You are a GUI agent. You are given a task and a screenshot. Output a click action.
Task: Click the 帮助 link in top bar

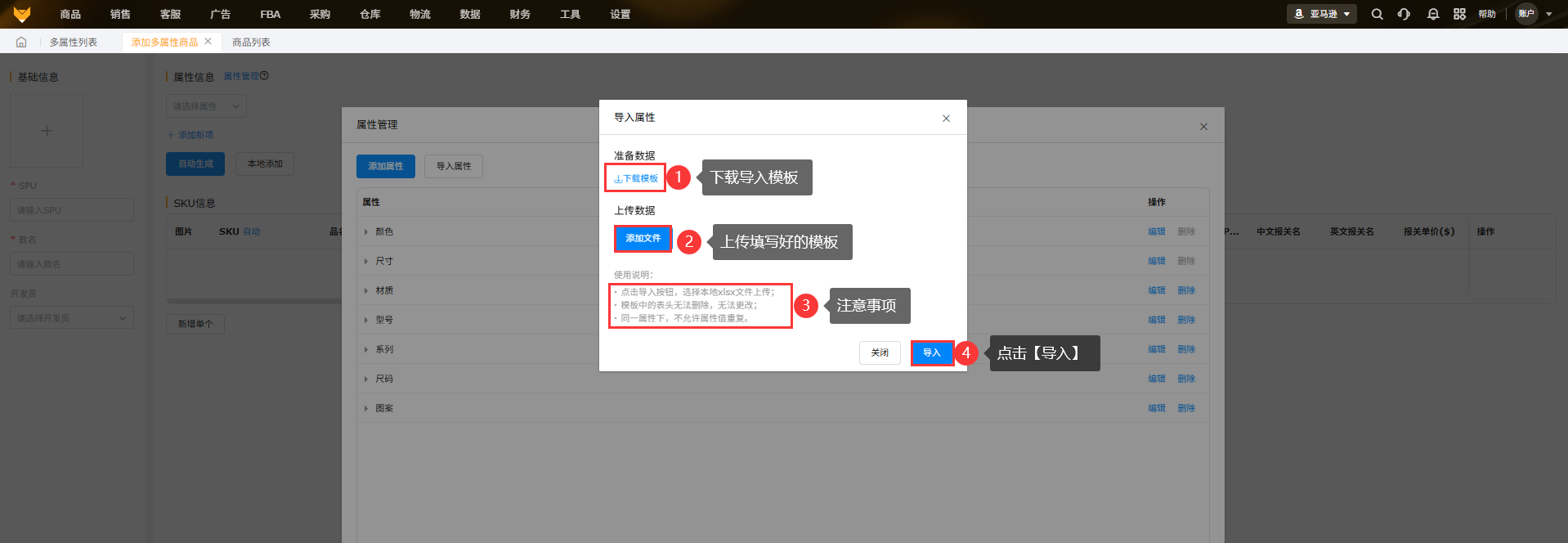click(1487, 14)
